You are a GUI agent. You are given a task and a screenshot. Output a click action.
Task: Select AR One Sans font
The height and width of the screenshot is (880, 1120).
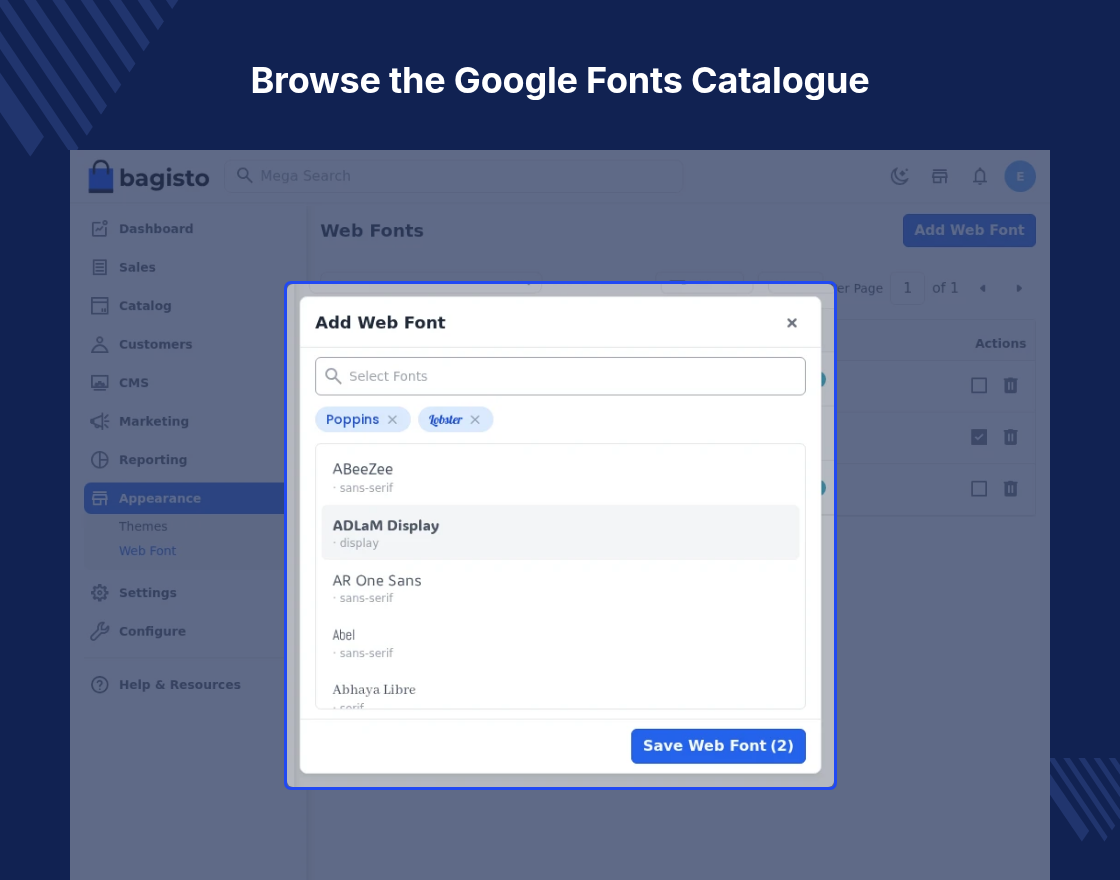tap(560, 588)
